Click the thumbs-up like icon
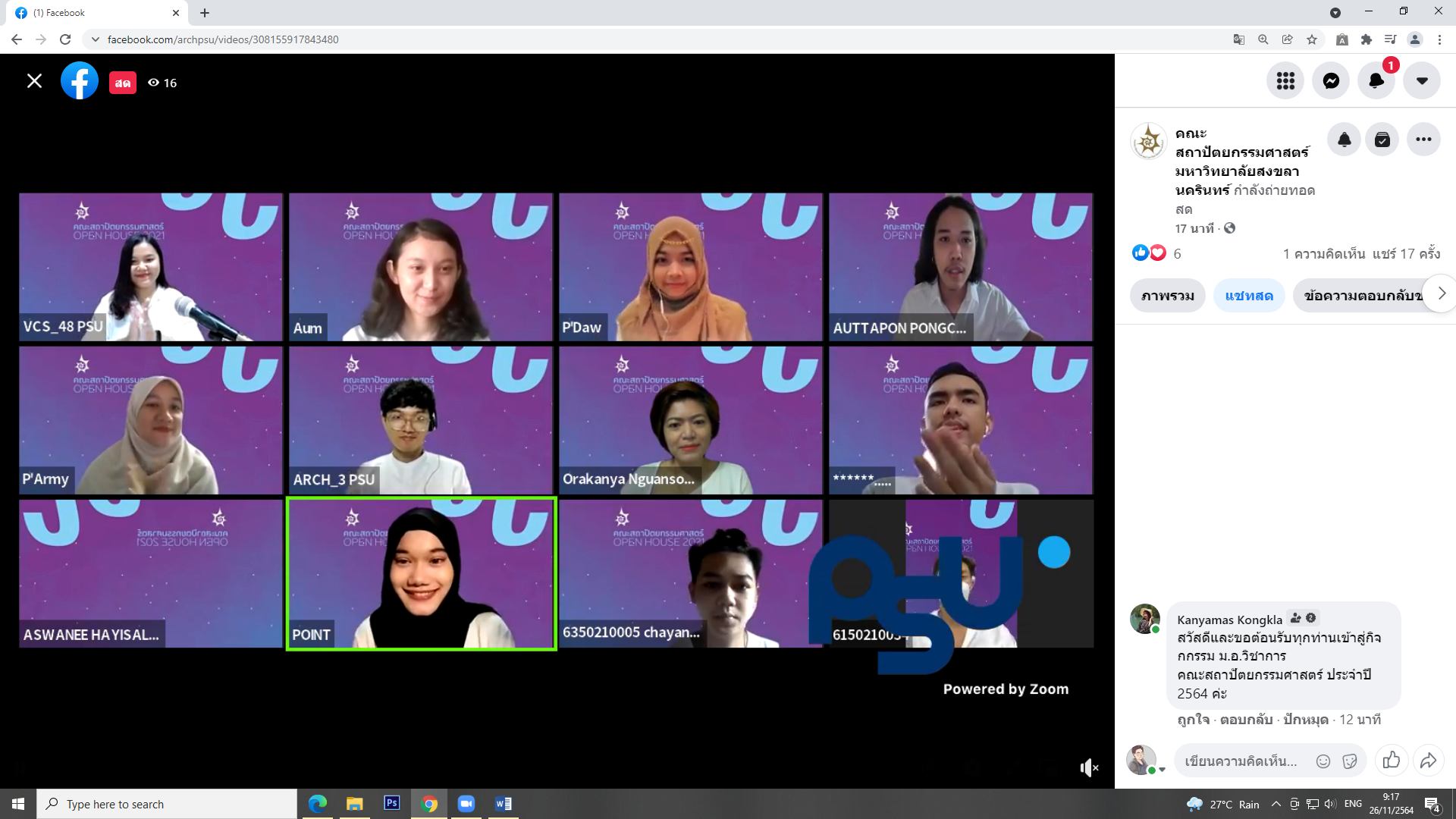The image size is (1456, 819). pyautogui.click(x=1392, y=761)
